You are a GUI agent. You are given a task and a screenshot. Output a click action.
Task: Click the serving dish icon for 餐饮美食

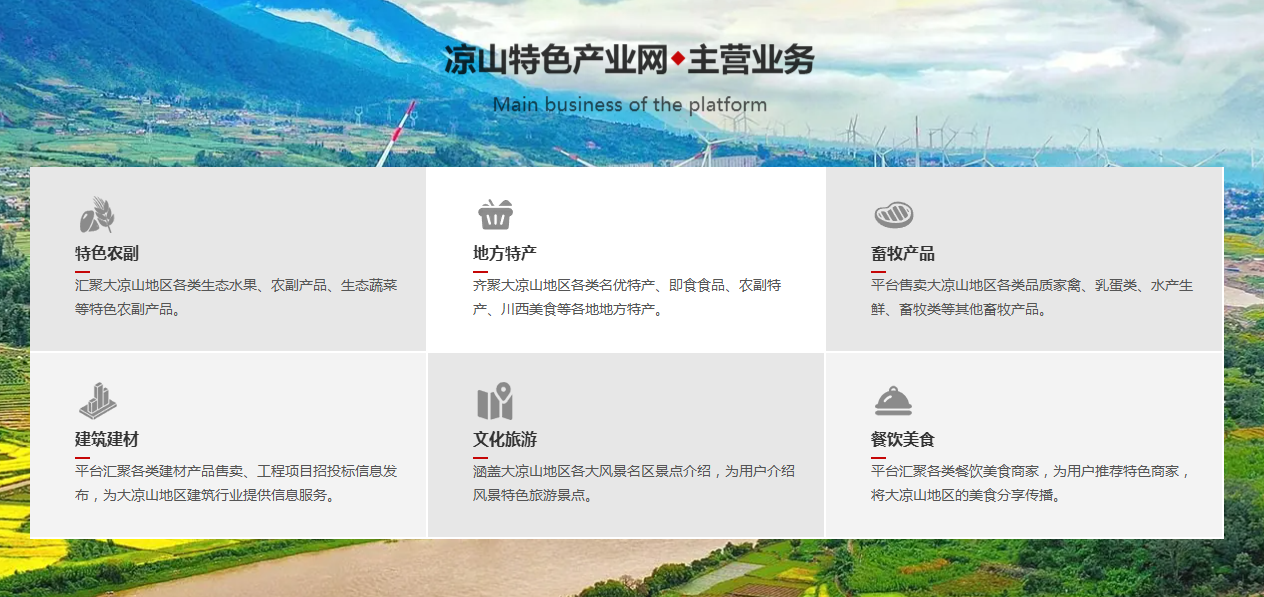(x=893, y=401)
